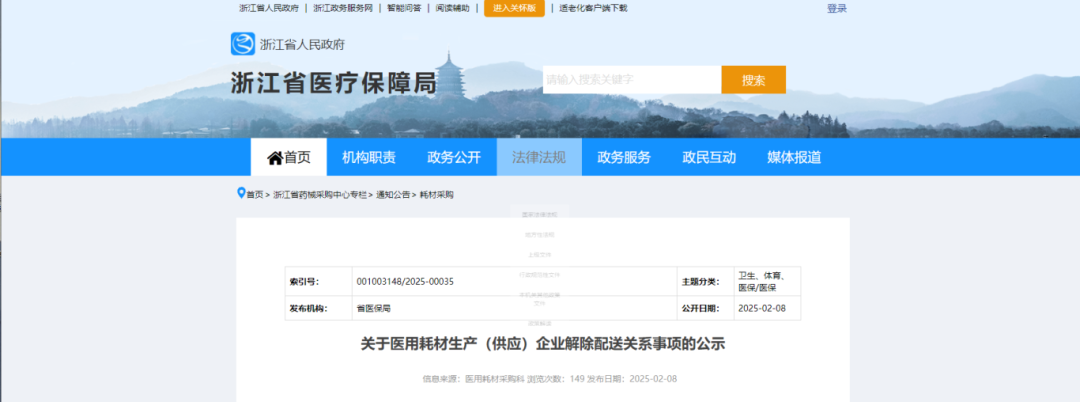Click the 通知公告 breadcrumb link
The image size is (1080, 402).
393,195
